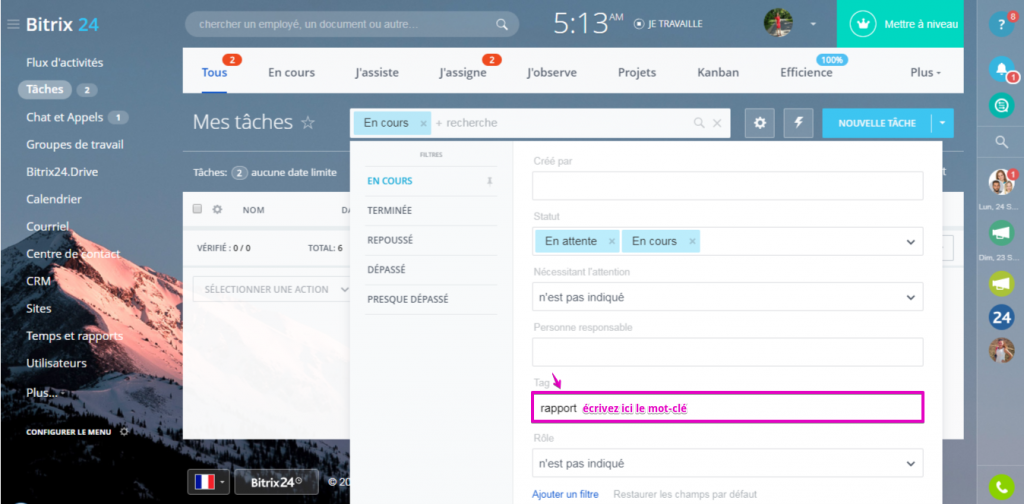Click the Configurer le menu gear icon
Image resolution: width=1024 pixels, height=504 pixels.
click(124, 432)
